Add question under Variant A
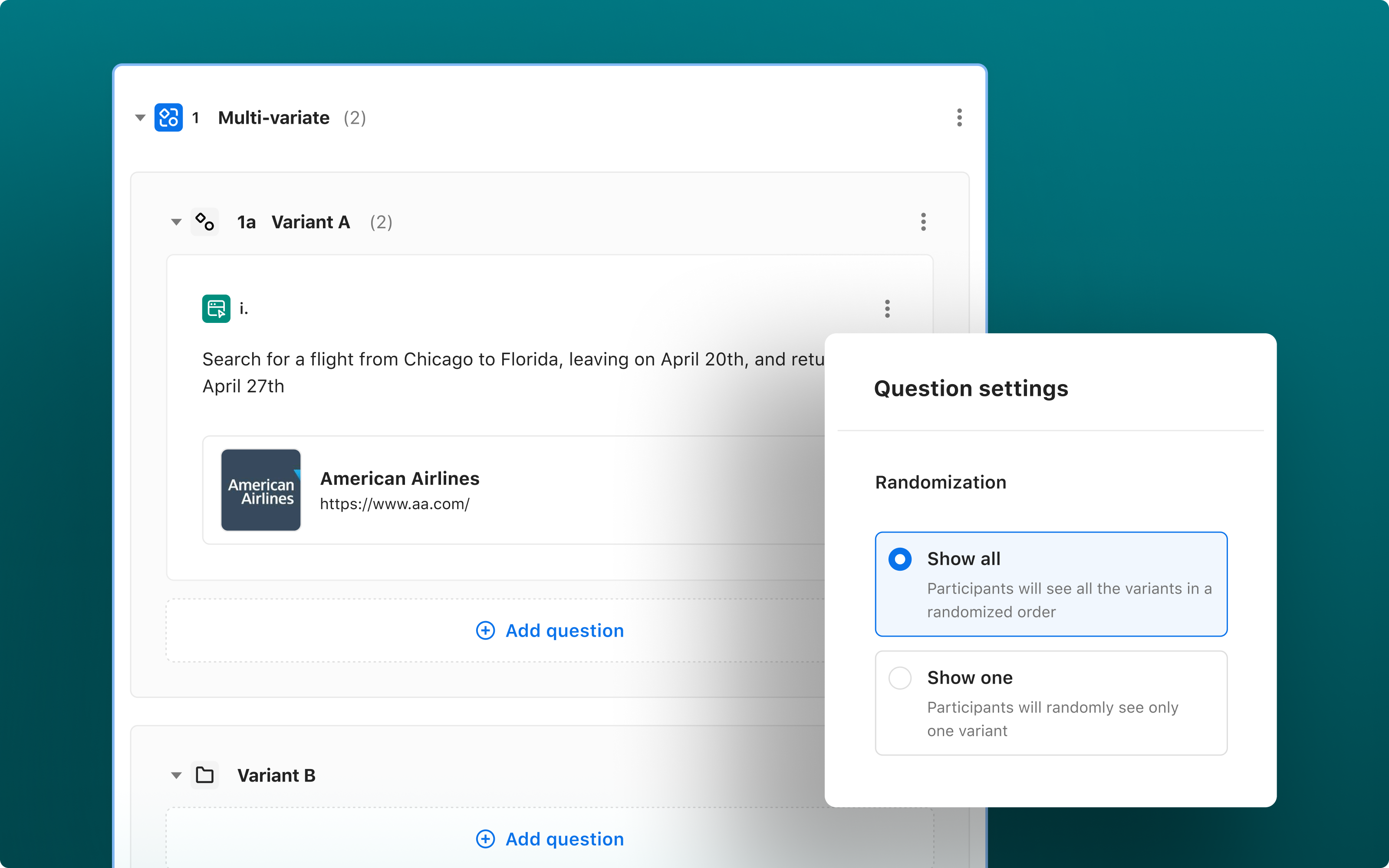Viewport: 1389px width, 868px height. [564, 630]
